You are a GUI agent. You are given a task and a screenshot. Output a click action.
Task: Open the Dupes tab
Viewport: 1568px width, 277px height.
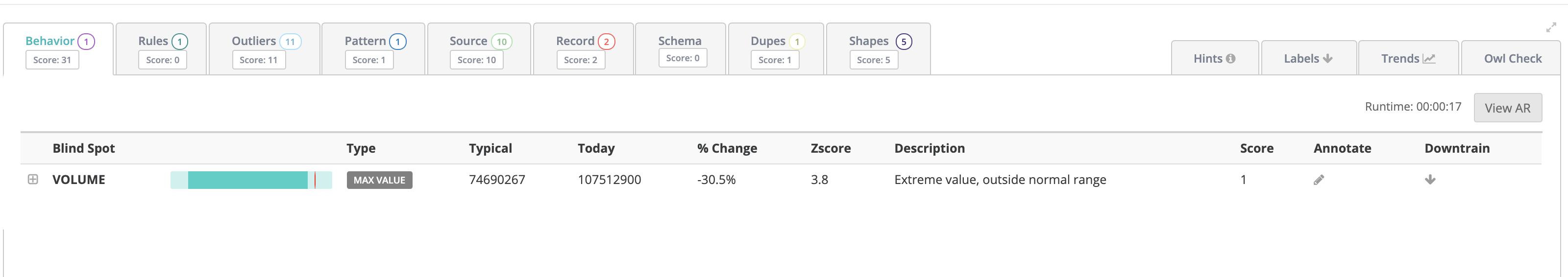click(x=767, y=41)
